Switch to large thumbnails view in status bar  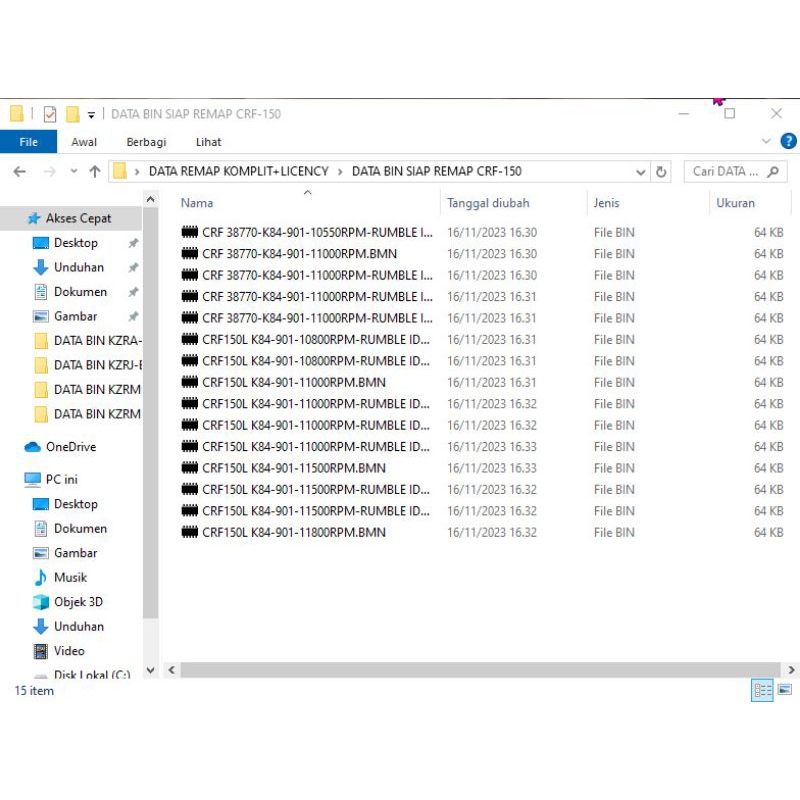tap(785, 691)
